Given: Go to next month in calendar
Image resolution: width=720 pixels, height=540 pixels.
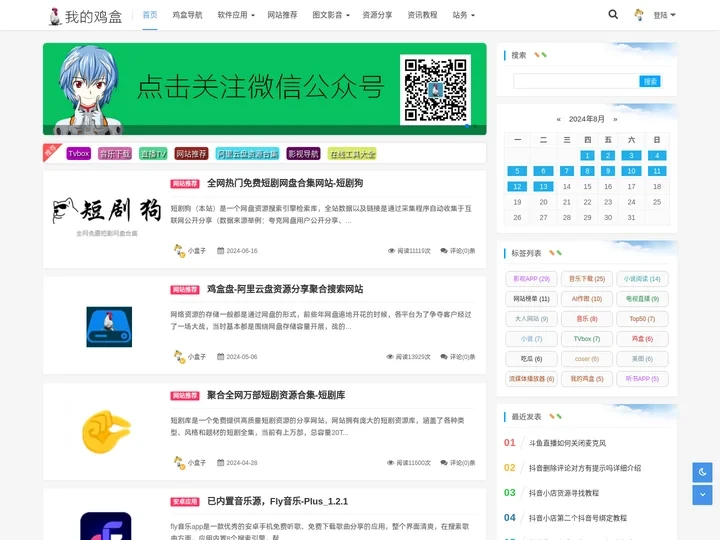Looking at the screenshot, I should [615, 119].
